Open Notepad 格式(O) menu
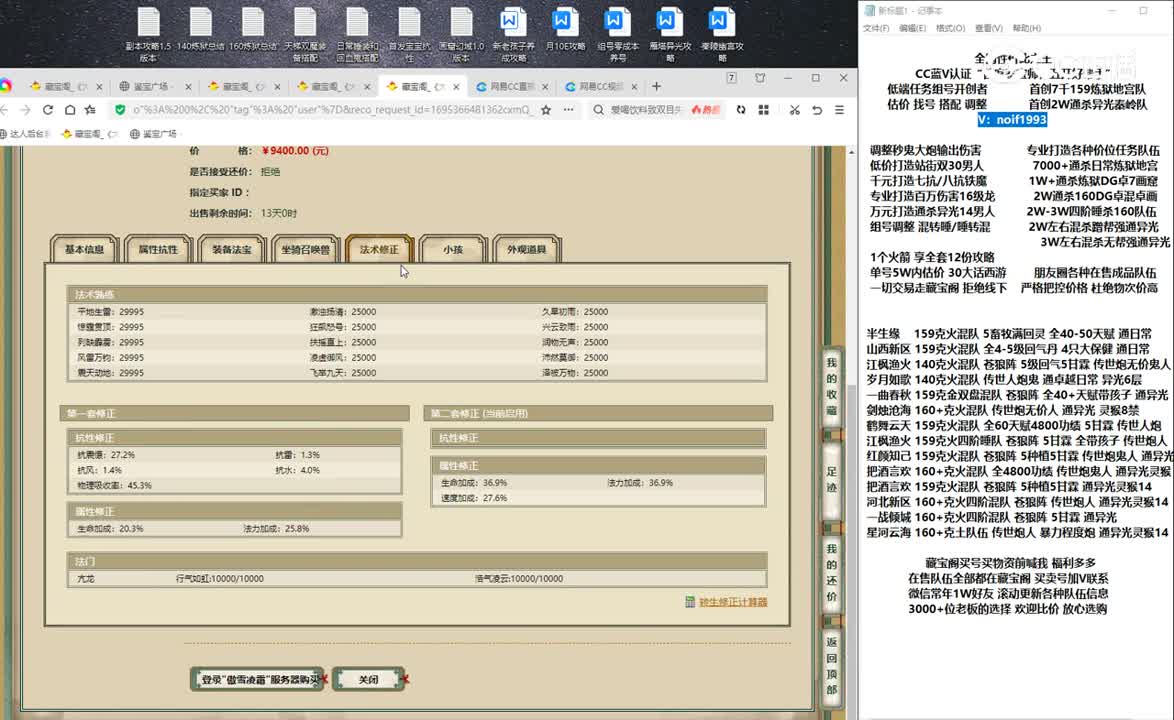Viewport: 1174px width, 720px height. coord(950,28)
